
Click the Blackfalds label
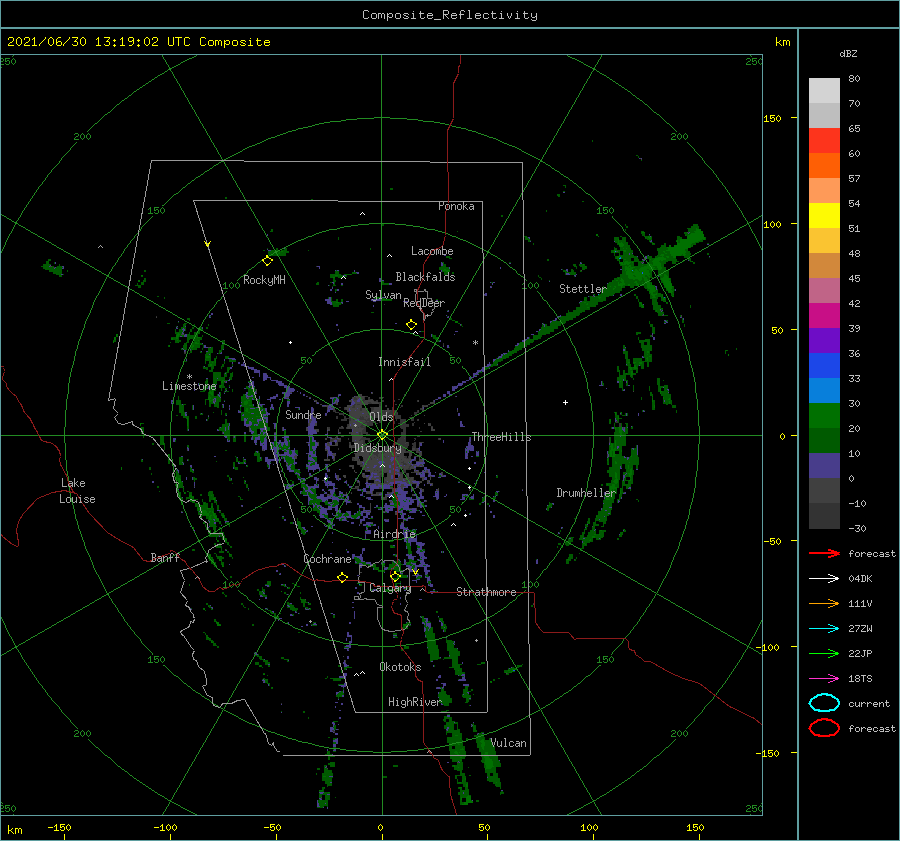(x=425, y=277)
